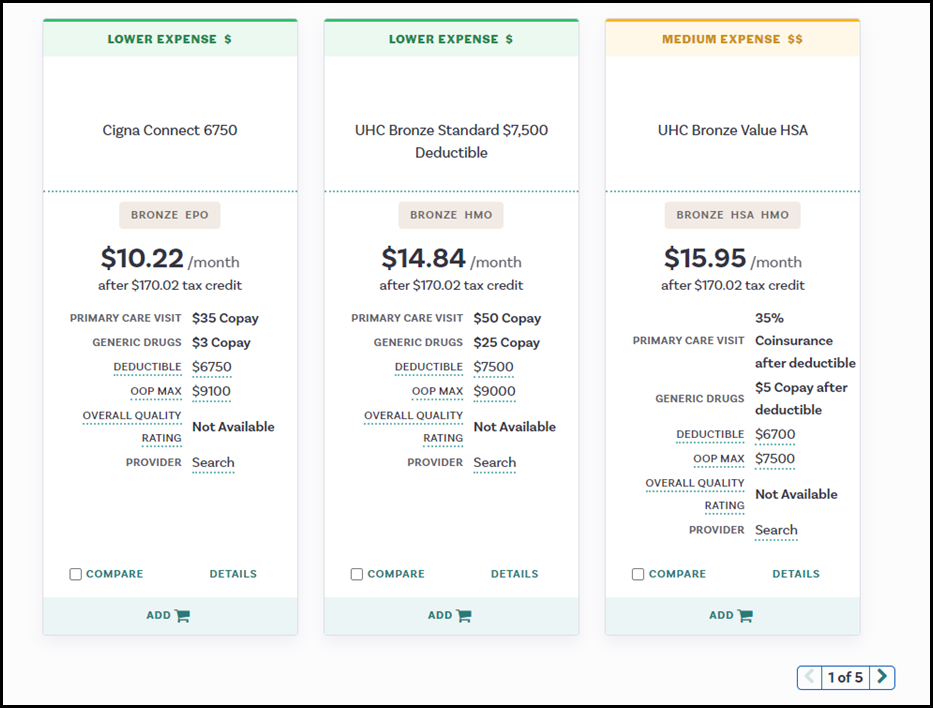Check Compare for UHC Bronze Standard

(357, 574)
